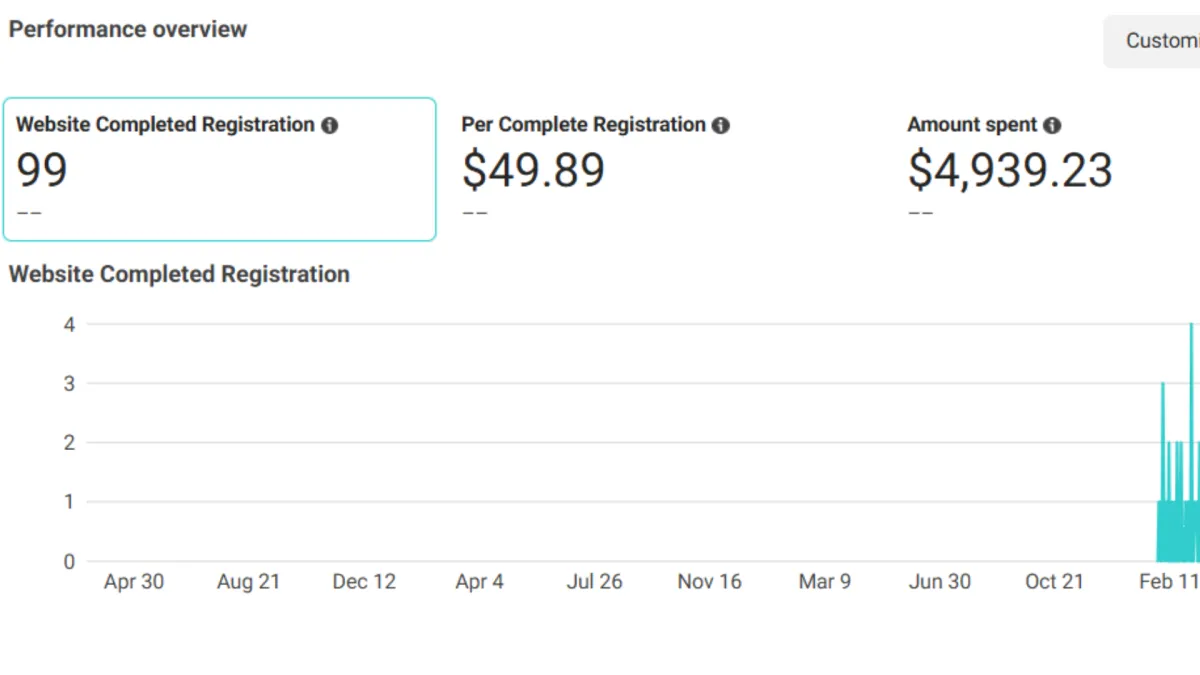This screenshot has width=1200, height=675.
Task: Click info icon next to Per Complete Registration
Action: tap(721, 126)
